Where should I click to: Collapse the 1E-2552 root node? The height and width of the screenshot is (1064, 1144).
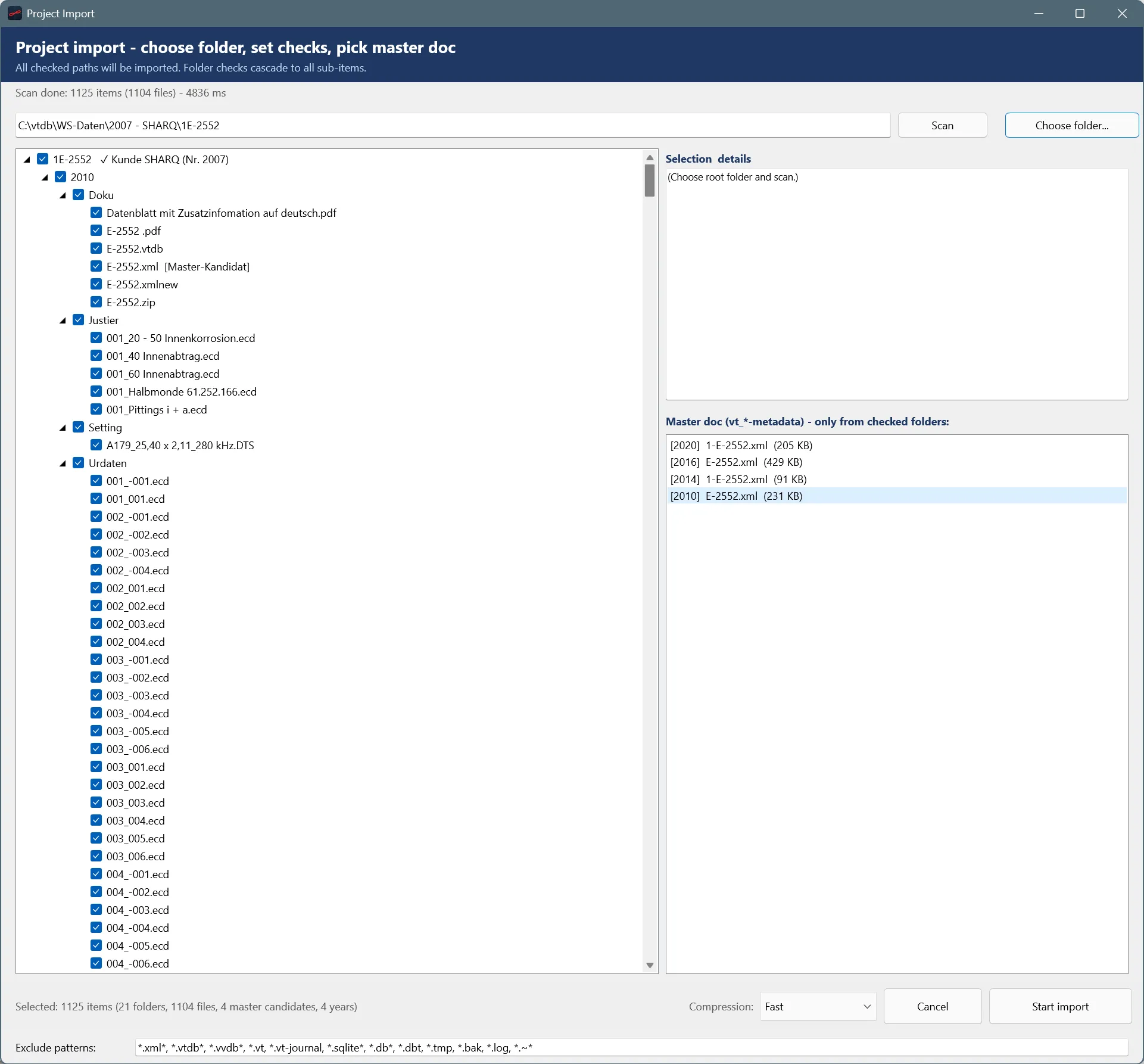27,160
